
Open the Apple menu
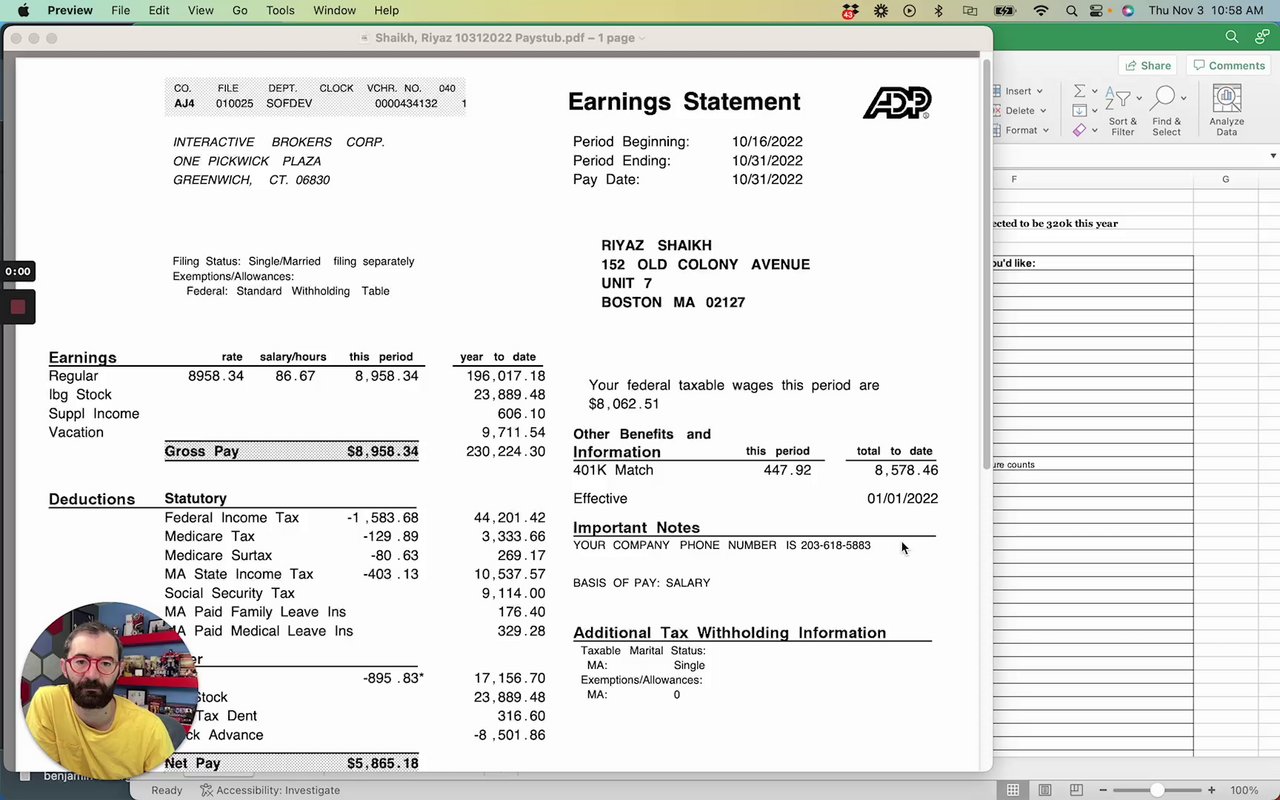[23, 10]
